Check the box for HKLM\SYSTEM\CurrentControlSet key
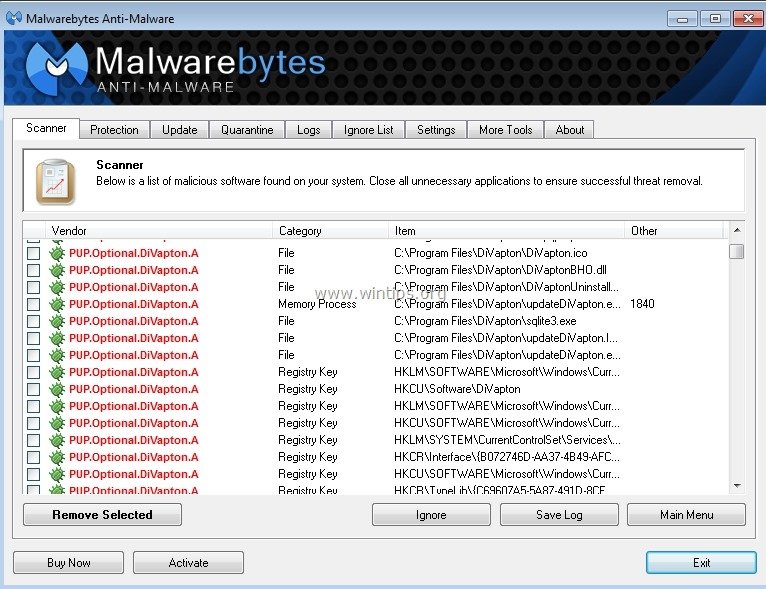 click(33, 440)
